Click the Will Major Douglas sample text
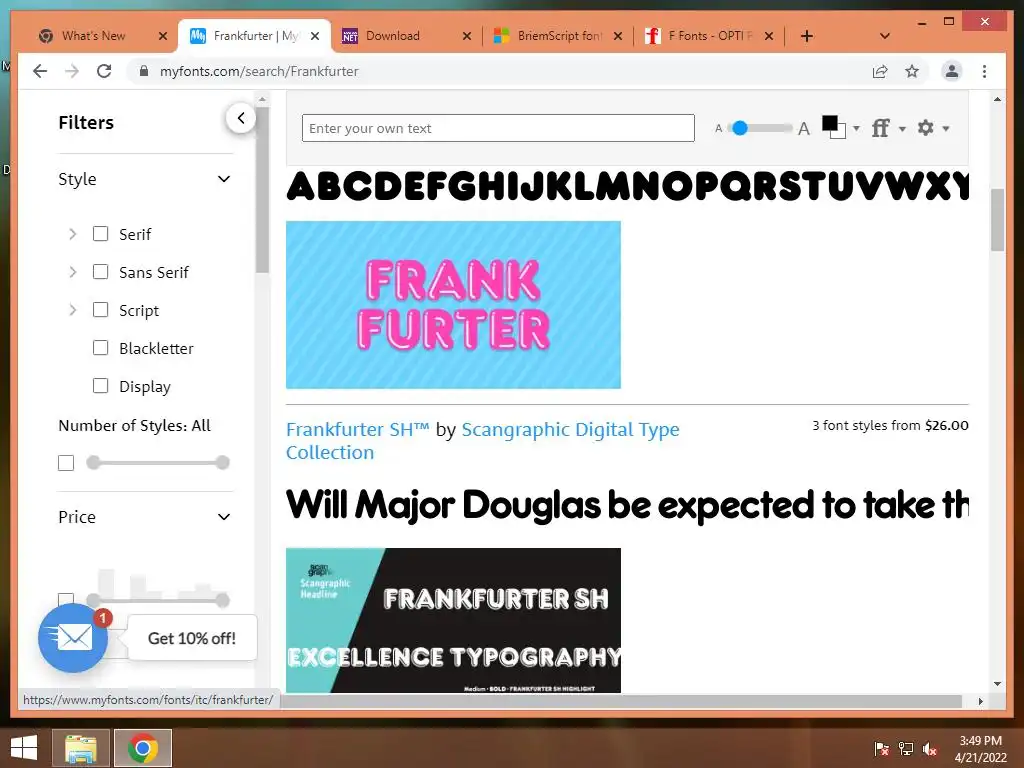Image resolution: width=1024 pixels, height=768 pixels. (627, 505)
